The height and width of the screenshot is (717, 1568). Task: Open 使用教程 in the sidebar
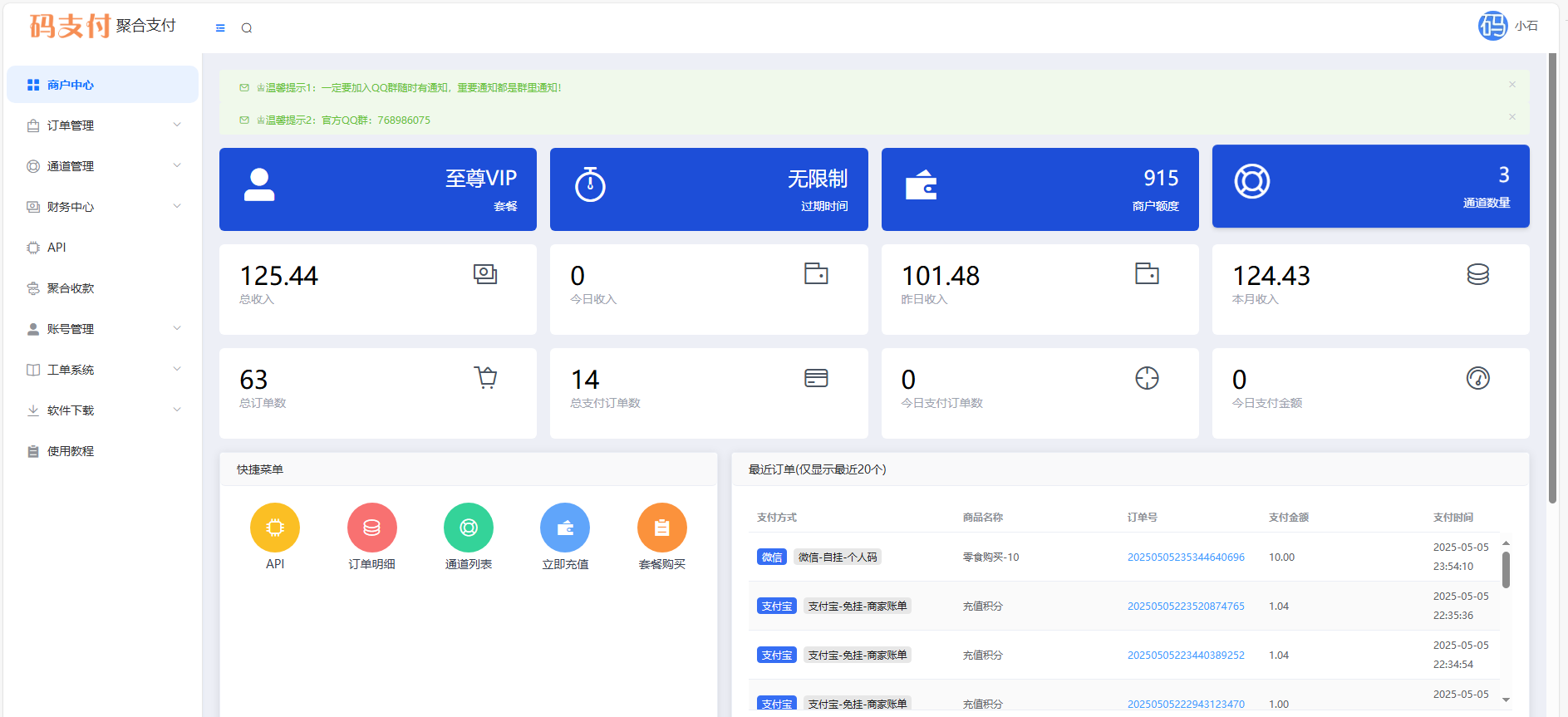point(71,451)
